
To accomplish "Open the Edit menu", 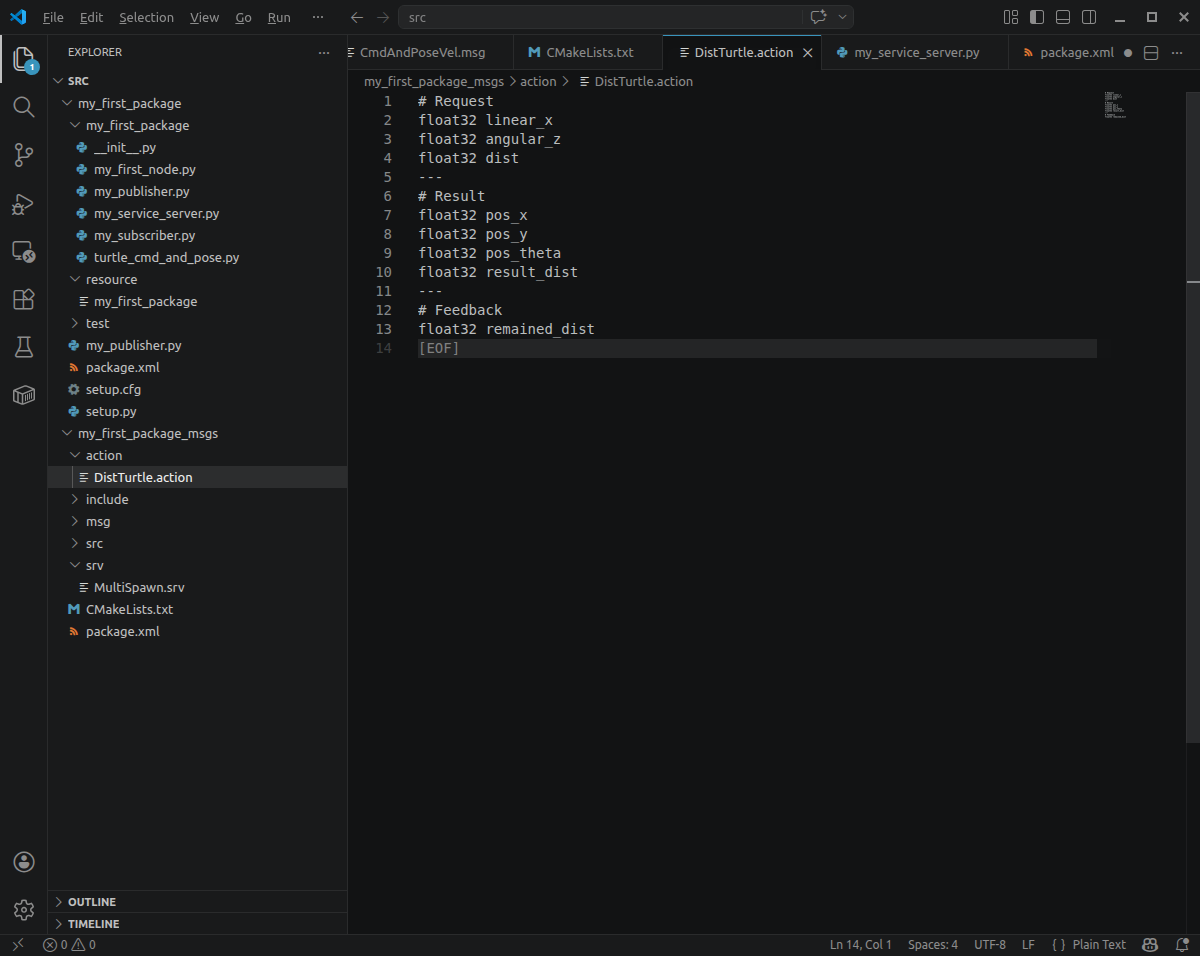I will click(x=91, y=17).
